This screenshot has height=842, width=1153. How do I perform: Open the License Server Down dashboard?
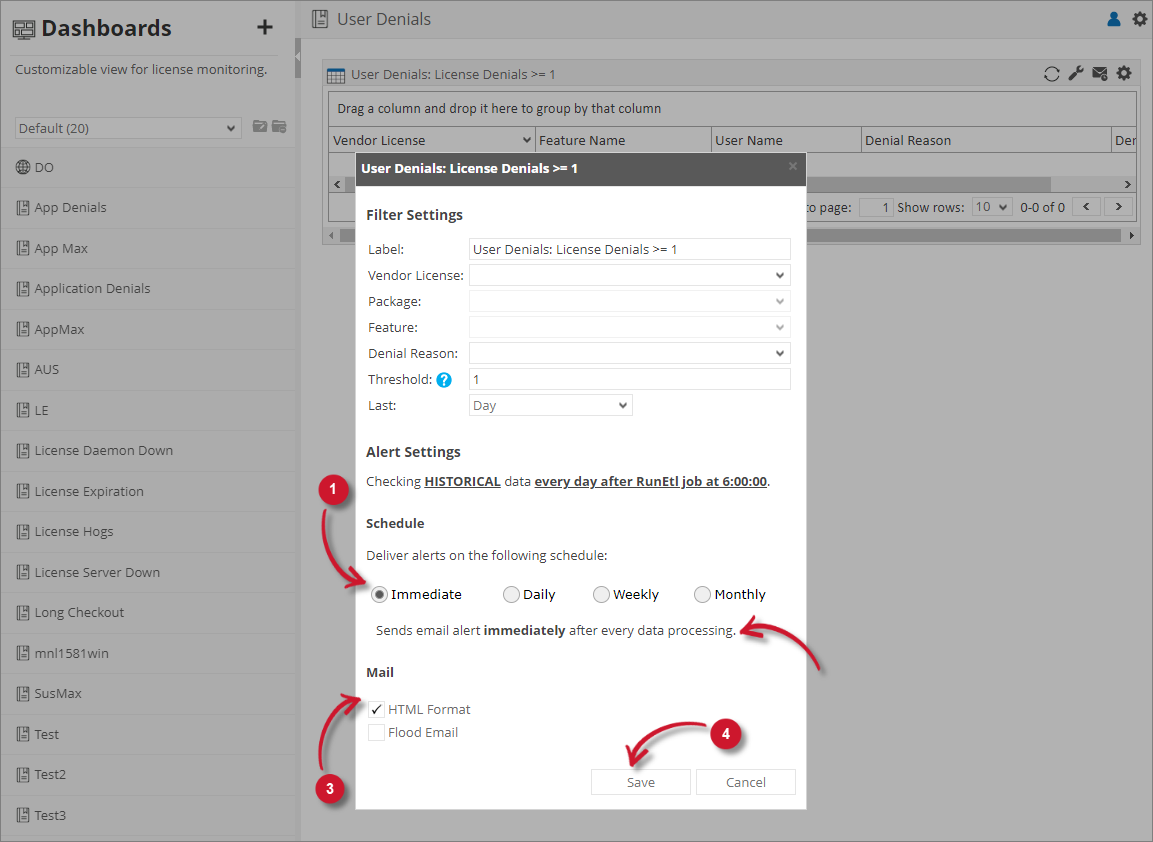(147, 572)
